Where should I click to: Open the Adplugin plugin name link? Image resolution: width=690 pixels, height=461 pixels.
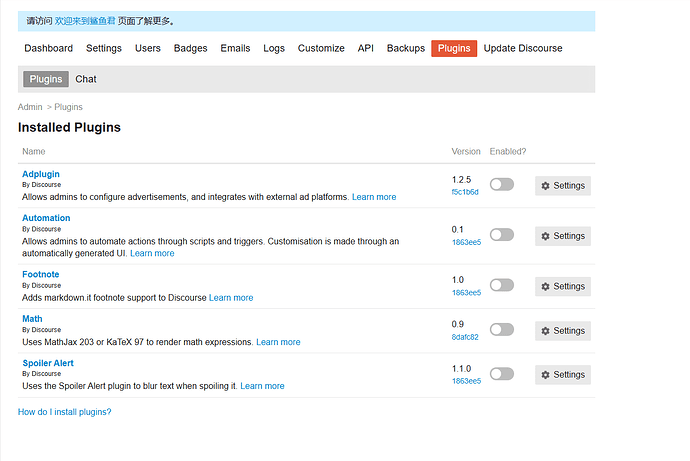coord(41,174)
